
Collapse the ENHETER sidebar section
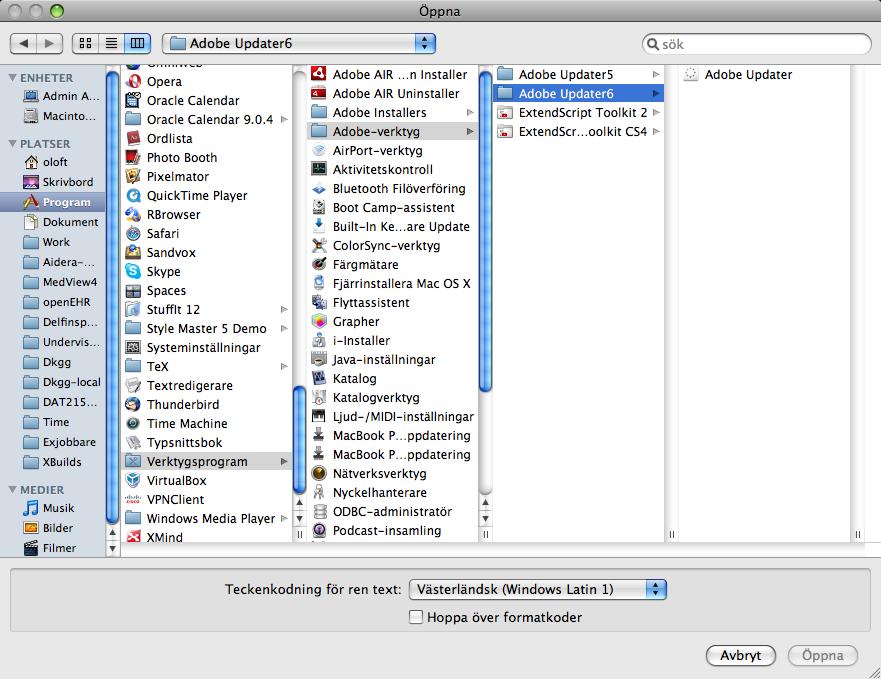pos(12,78)
